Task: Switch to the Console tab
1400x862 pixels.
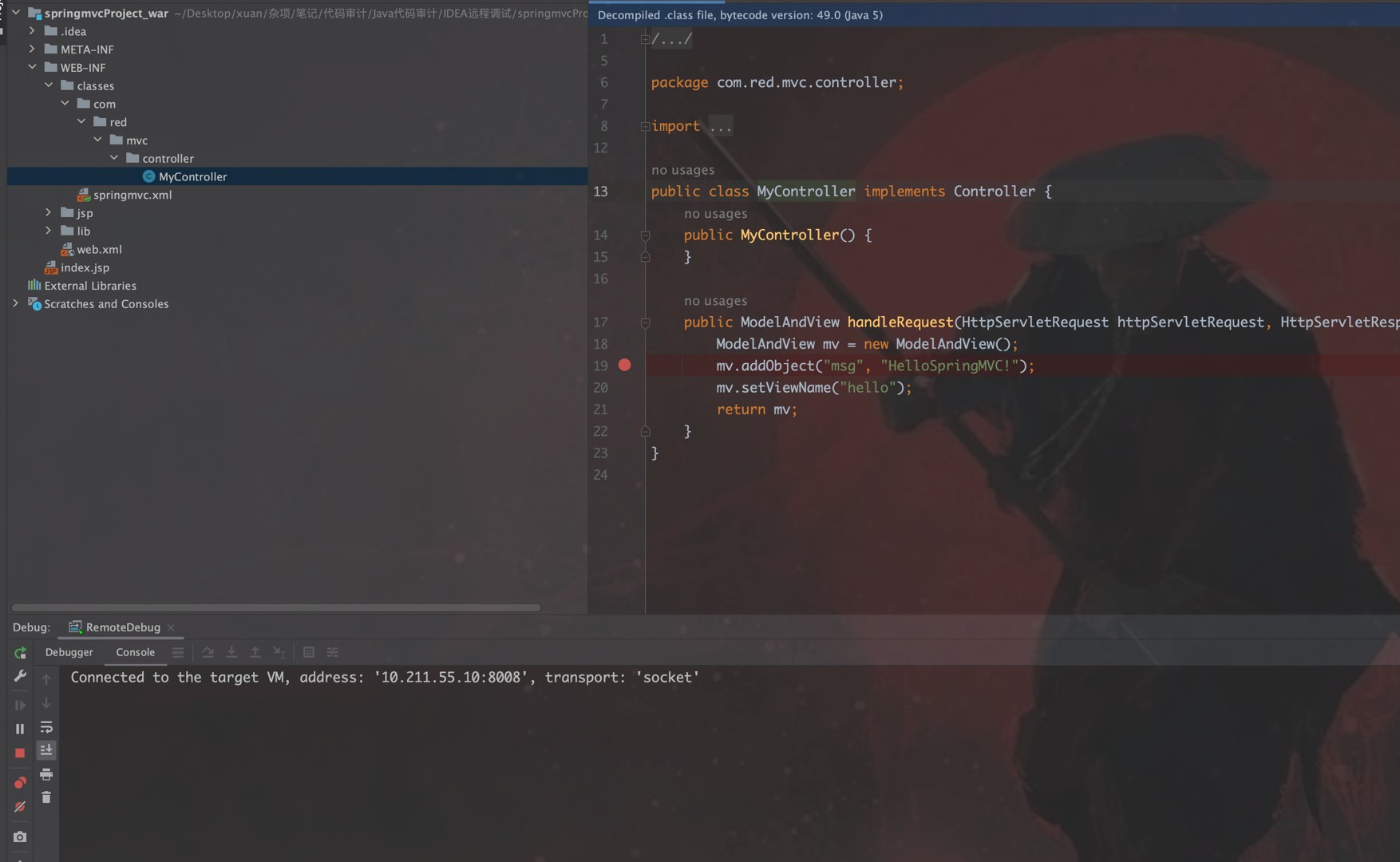Action: point(136,652)
